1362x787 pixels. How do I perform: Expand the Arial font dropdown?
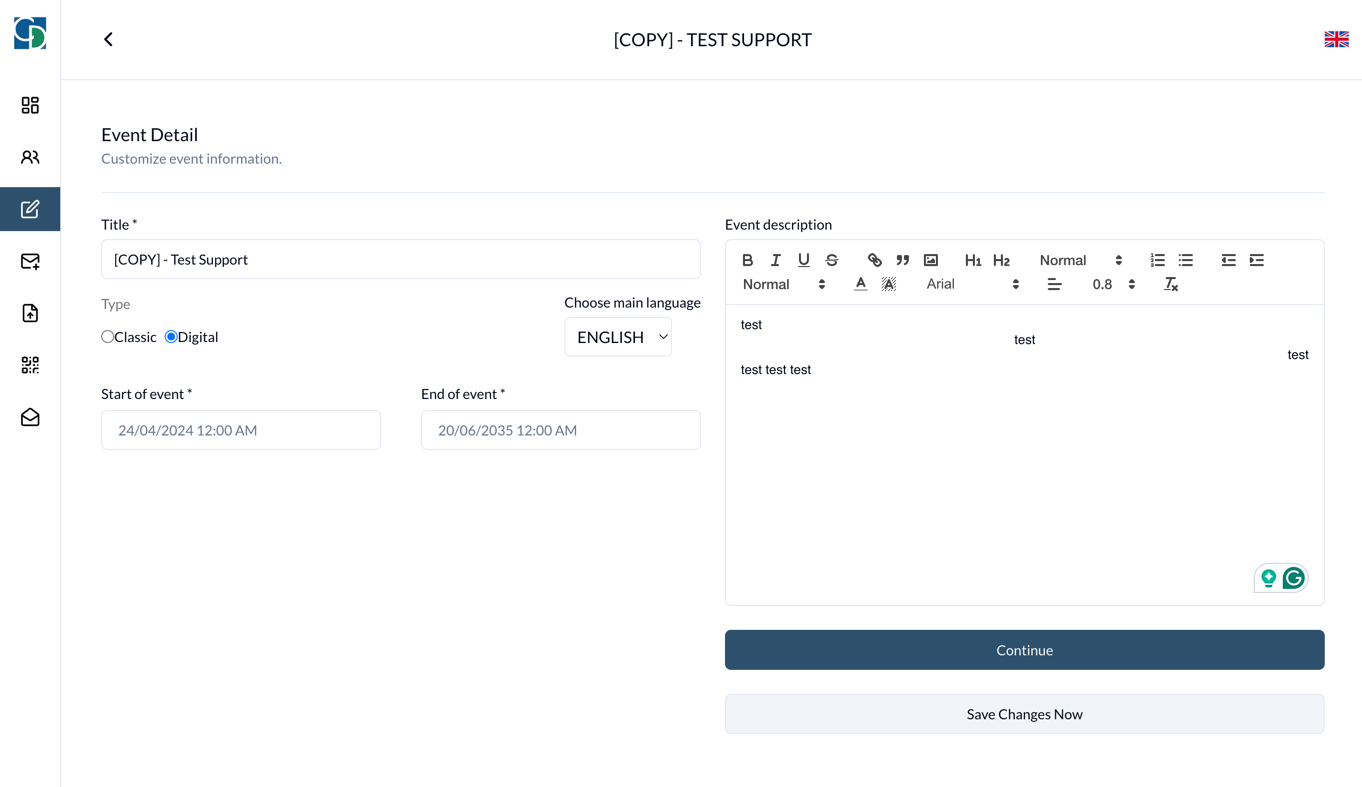[x=972, y=285]
